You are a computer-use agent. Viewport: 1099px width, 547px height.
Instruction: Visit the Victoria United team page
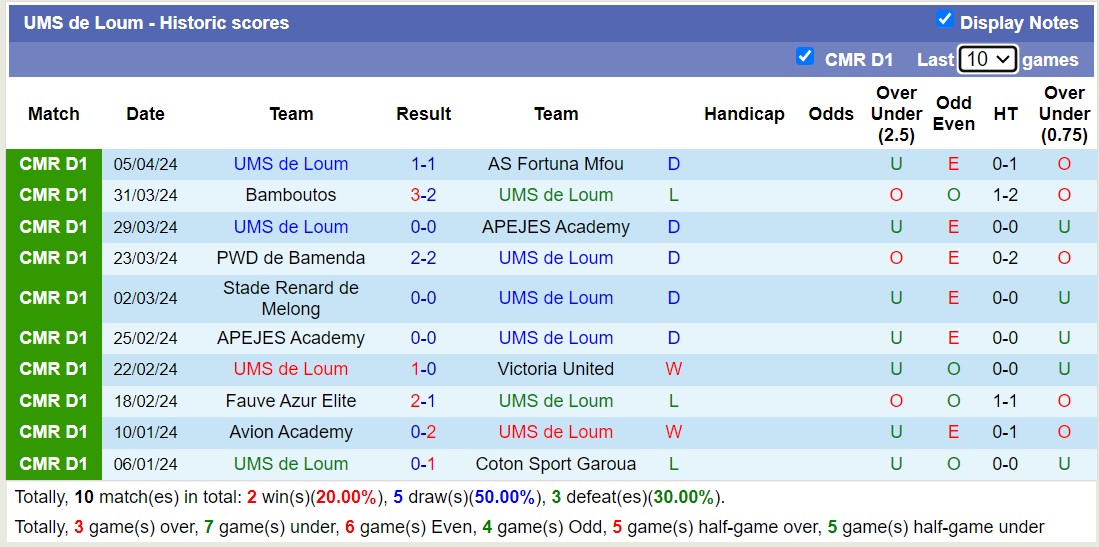[555, 369]
